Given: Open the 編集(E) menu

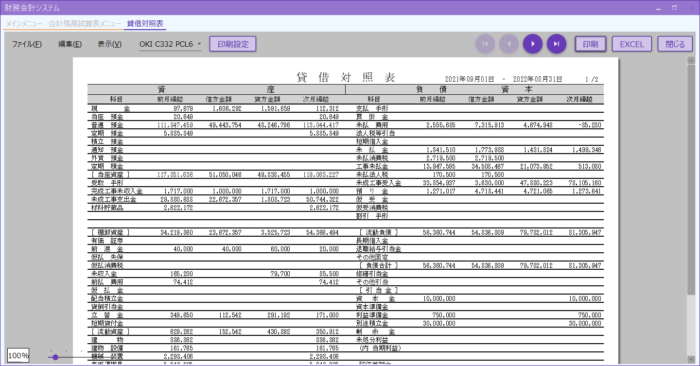Looking at the screenshot, I should pyautogui.click(x=70, y=44).
